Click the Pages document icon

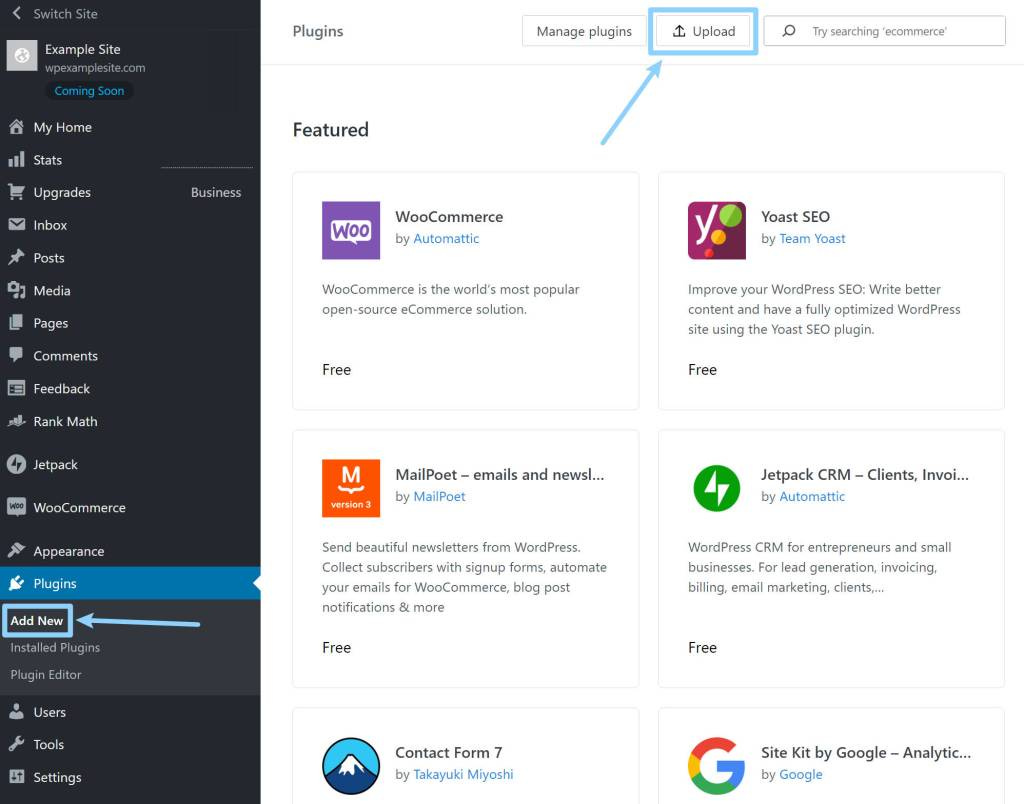pos(16,323)
